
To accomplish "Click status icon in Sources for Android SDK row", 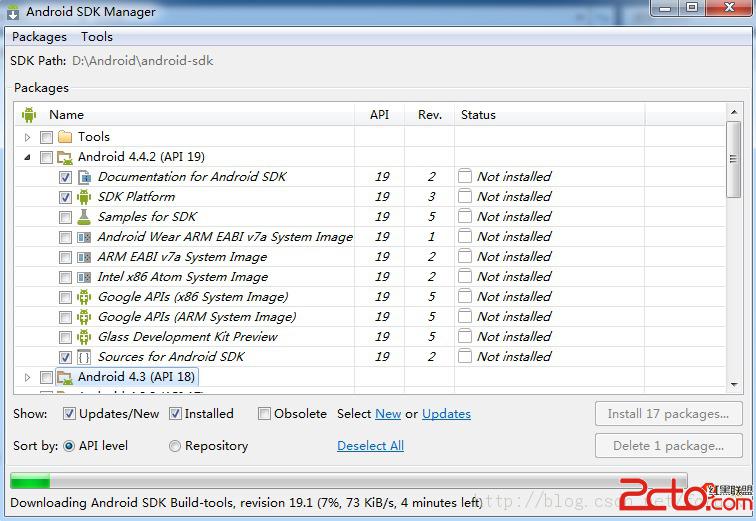I will pyautogui.click(x=465, y=357).
